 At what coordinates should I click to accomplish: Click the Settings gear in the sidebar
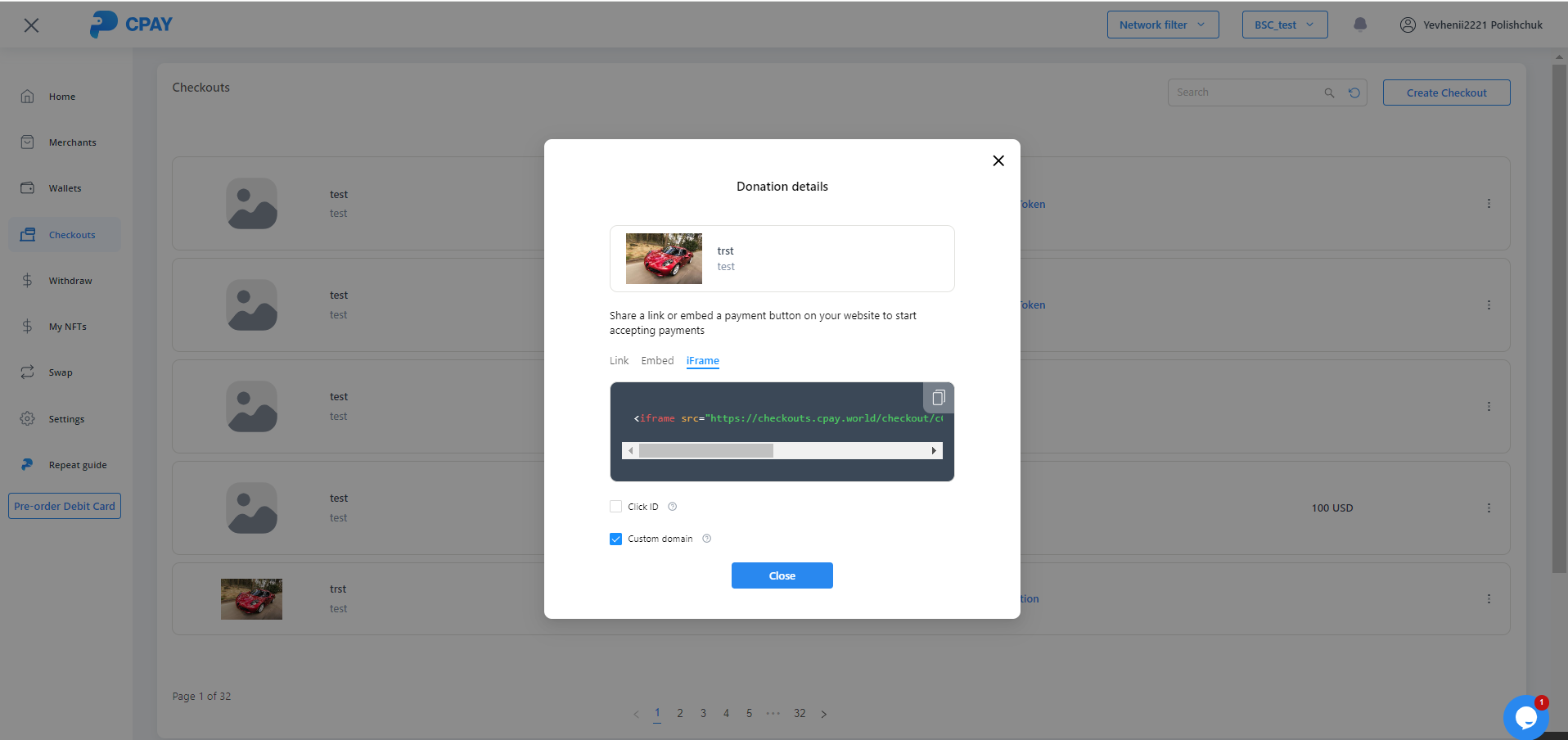coord(28,418)
